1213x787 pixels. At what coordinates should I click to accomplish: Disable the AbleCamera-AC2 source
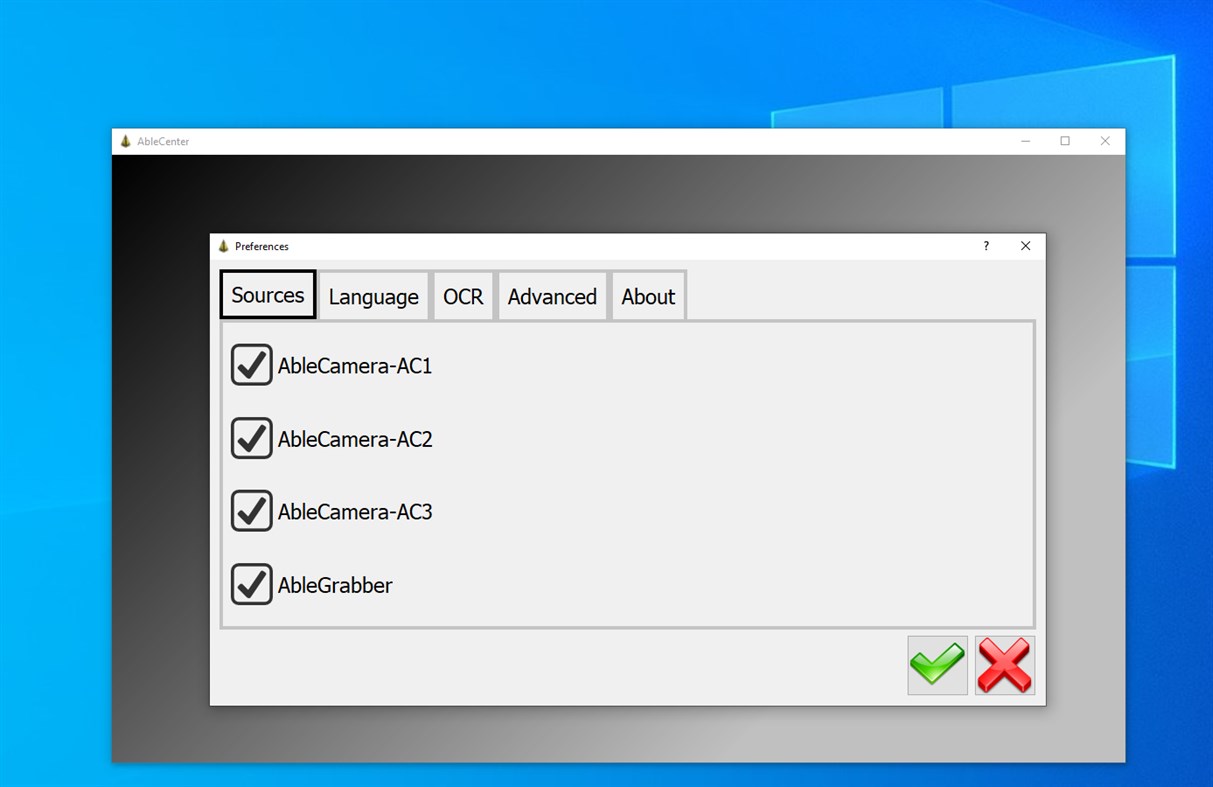click(x=251, y=438)
